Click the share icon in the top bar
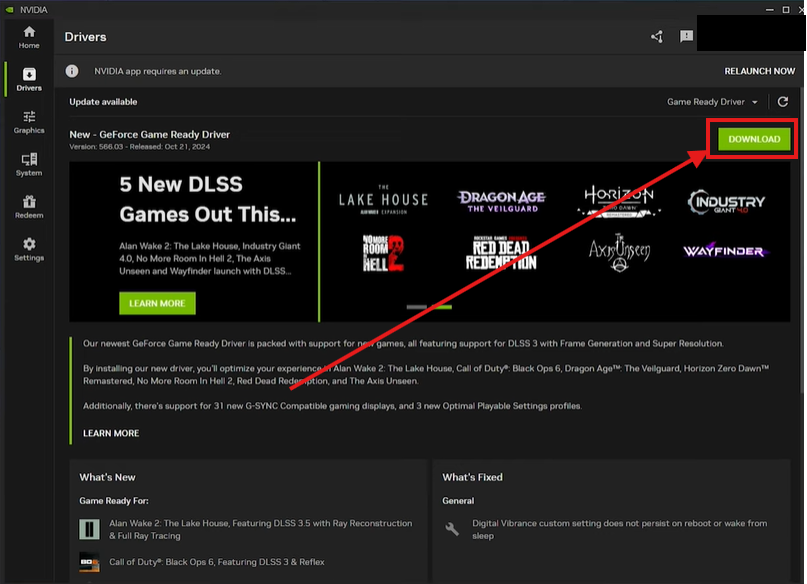807x584 pixels. coord(657,36)
